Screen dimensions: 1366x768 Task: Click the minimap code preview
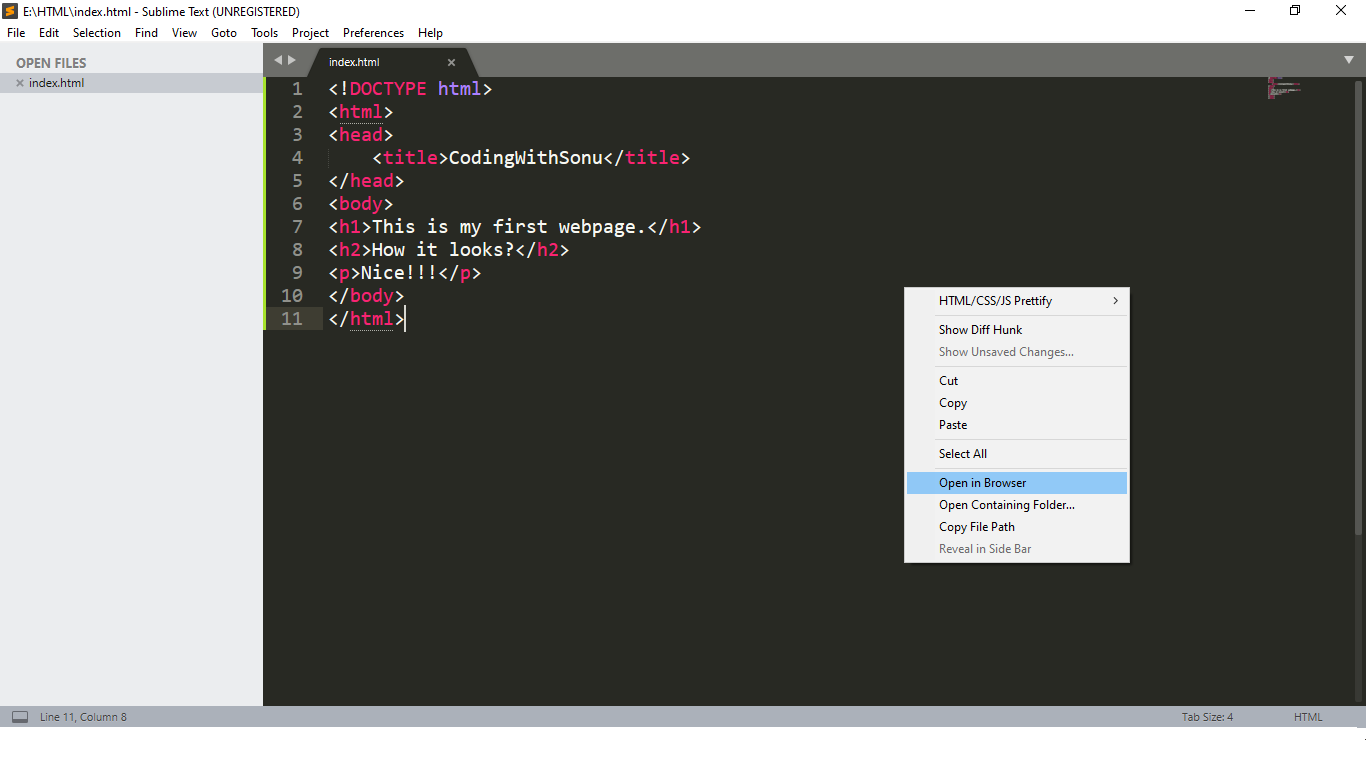point(1284,88)
